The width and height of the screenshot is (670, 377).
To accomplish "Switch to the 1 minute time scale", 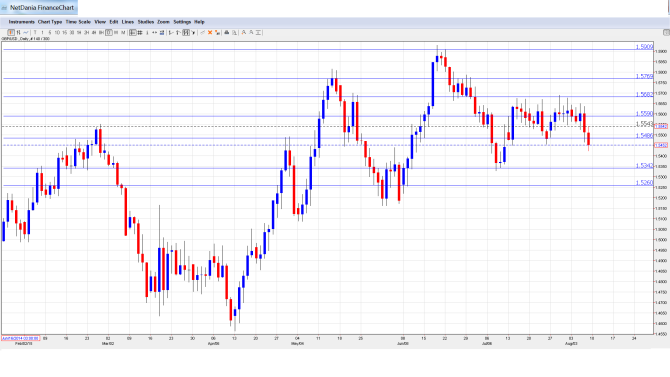I will tap(42, 32).
